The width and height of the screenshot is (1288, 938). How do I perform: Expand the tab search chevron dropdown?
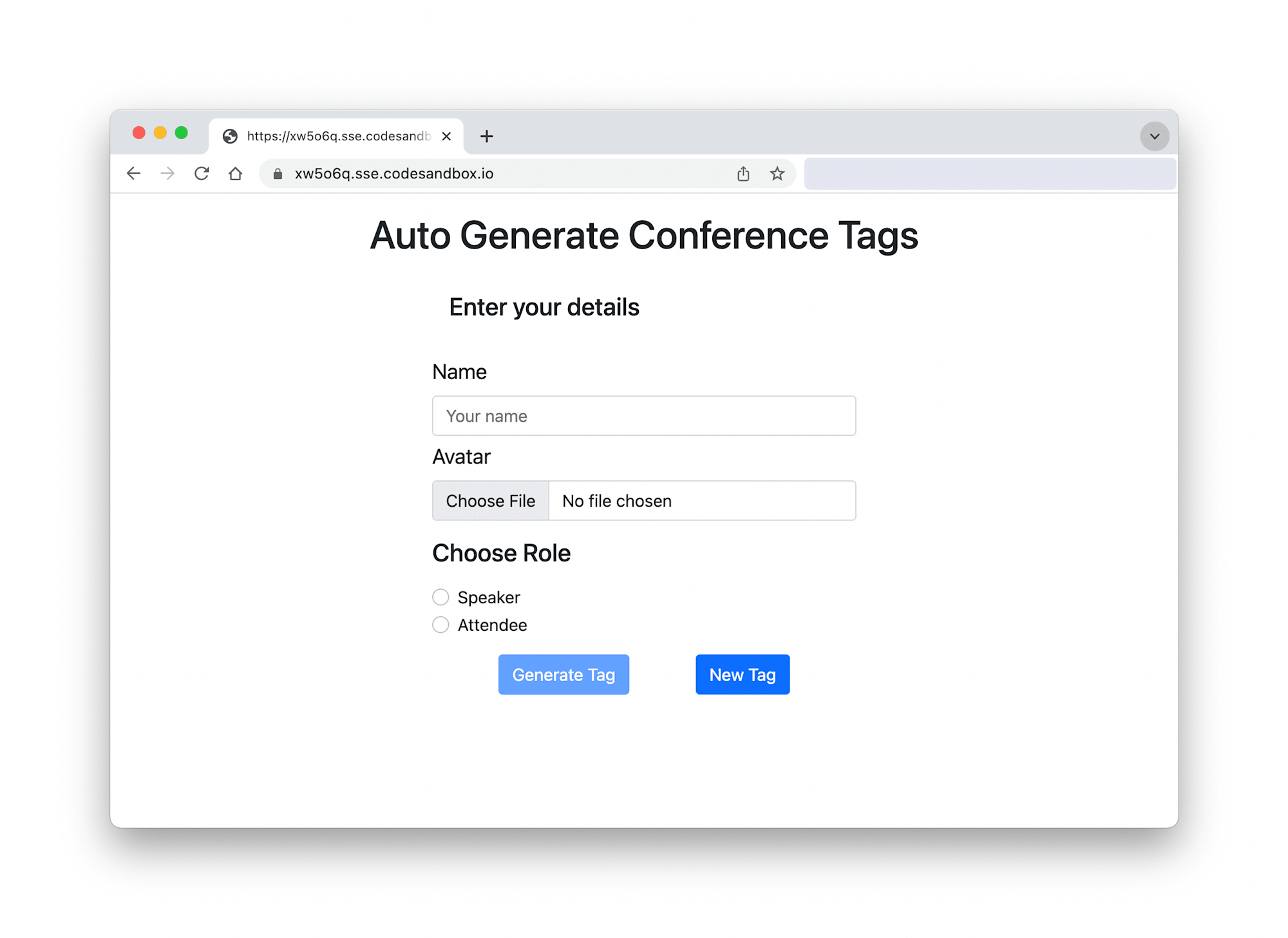[x=1155, y=136]
